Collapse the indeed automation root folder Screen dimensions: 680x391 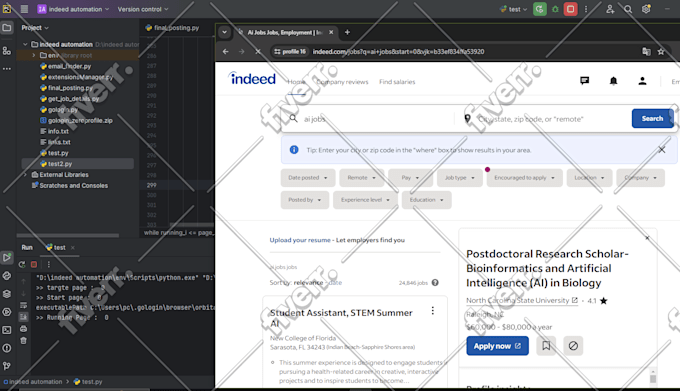point(25,45)
